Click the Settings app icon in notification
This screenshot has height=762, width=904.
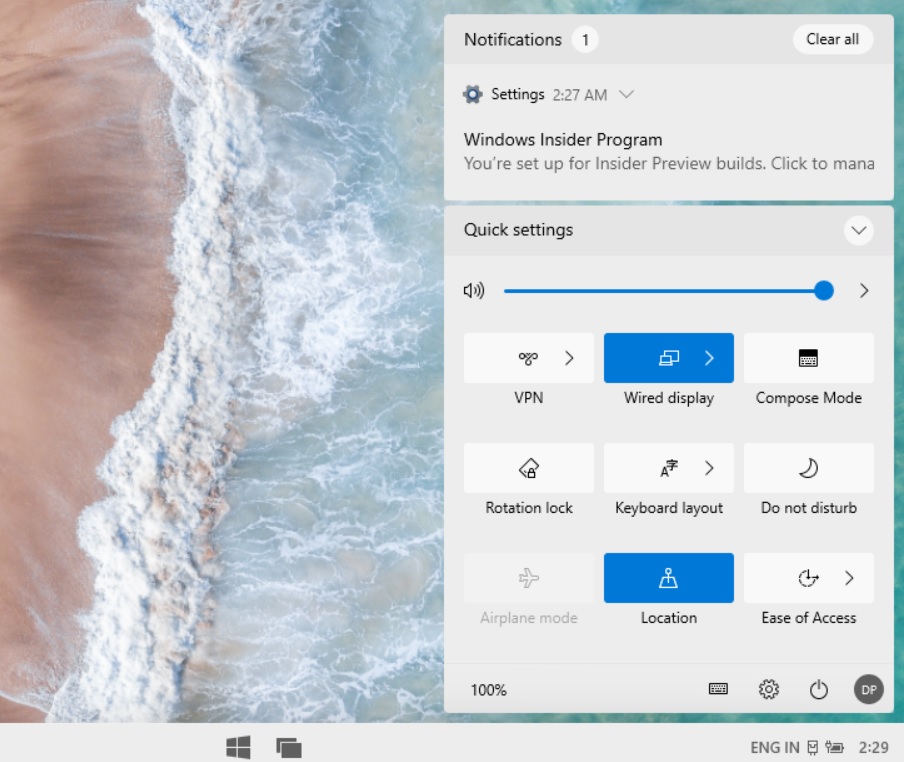point(472,95)
